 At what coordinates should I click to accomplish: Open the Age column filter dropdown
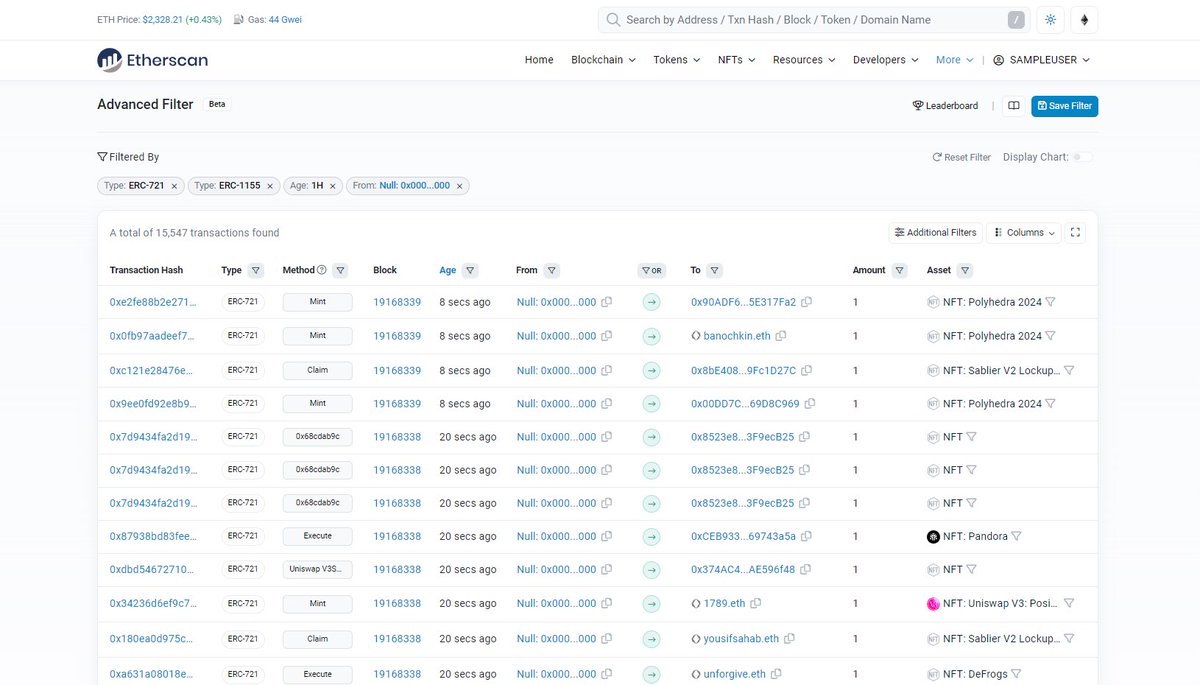click(469, 270)
